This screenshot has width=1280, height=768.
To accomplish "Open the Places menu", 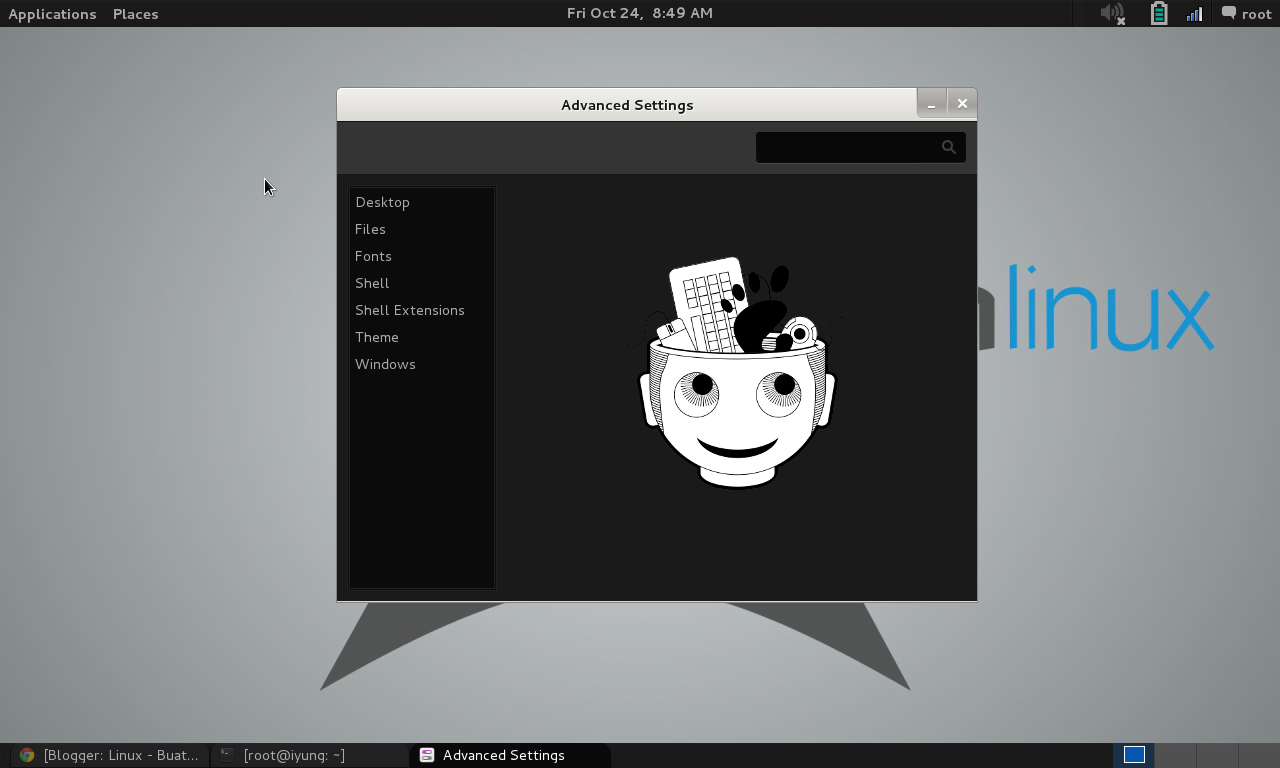I will [135, 14].
